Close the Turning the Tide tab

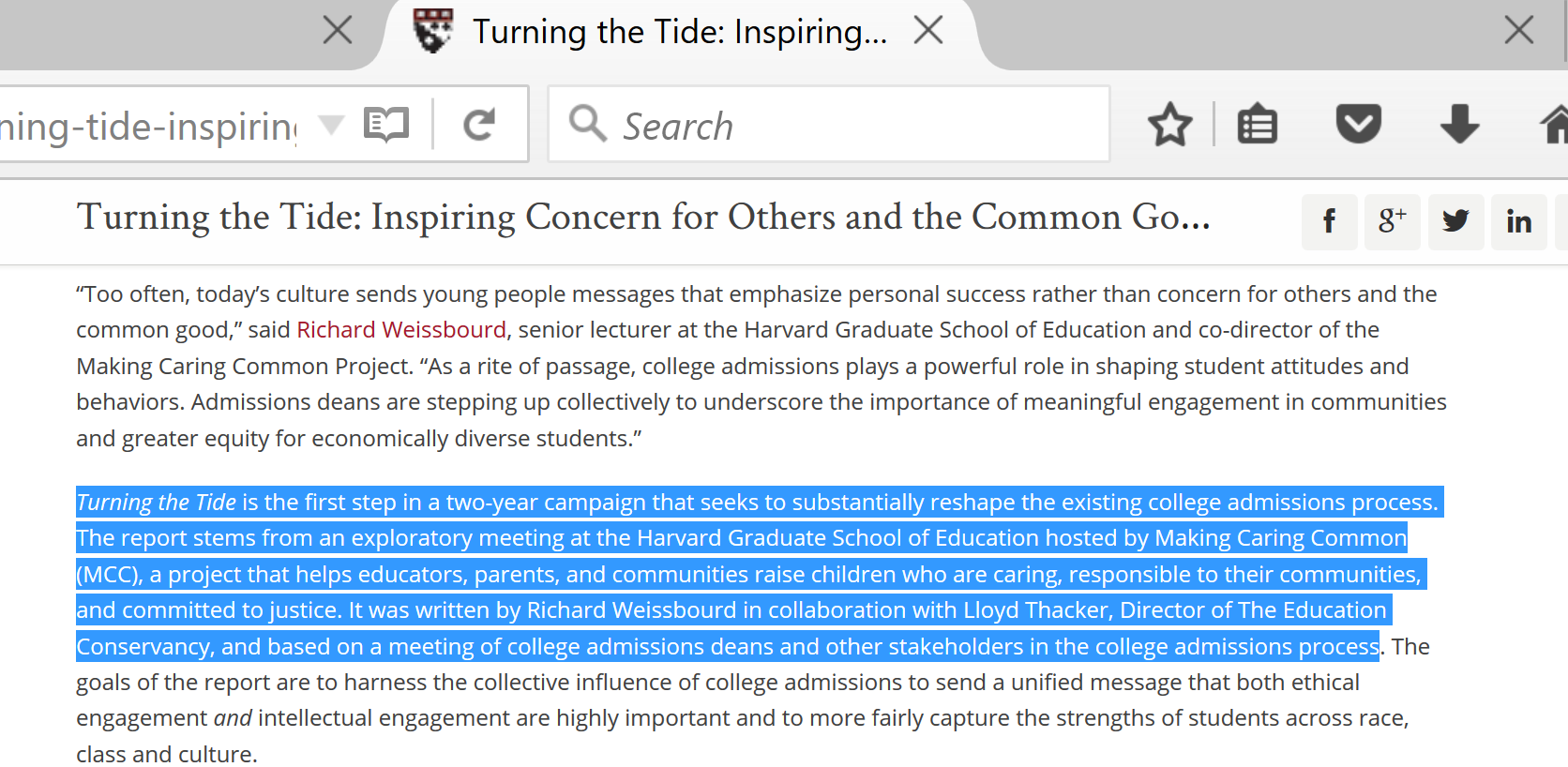pos(927,31)
